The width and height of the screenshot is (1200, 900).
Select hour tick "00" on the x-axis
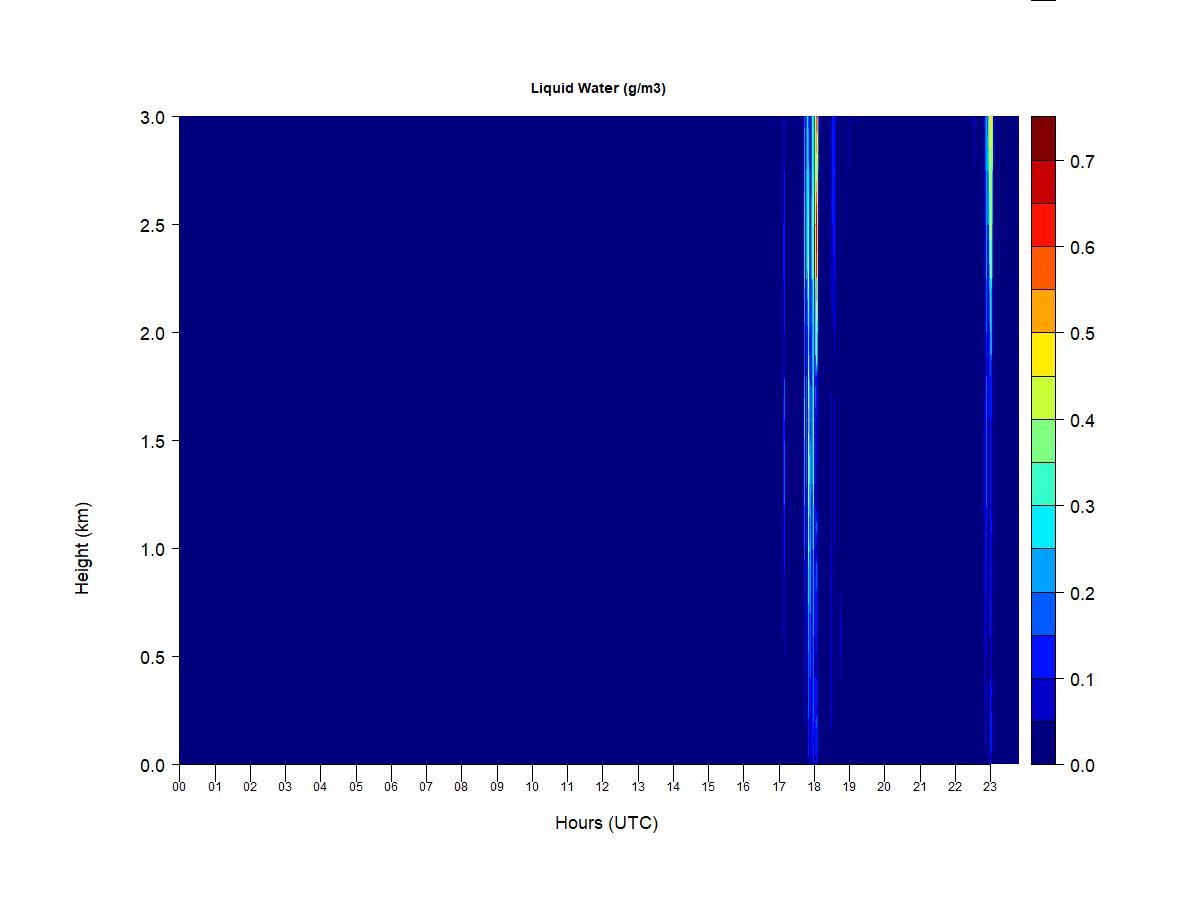click(x=179, y=787)
